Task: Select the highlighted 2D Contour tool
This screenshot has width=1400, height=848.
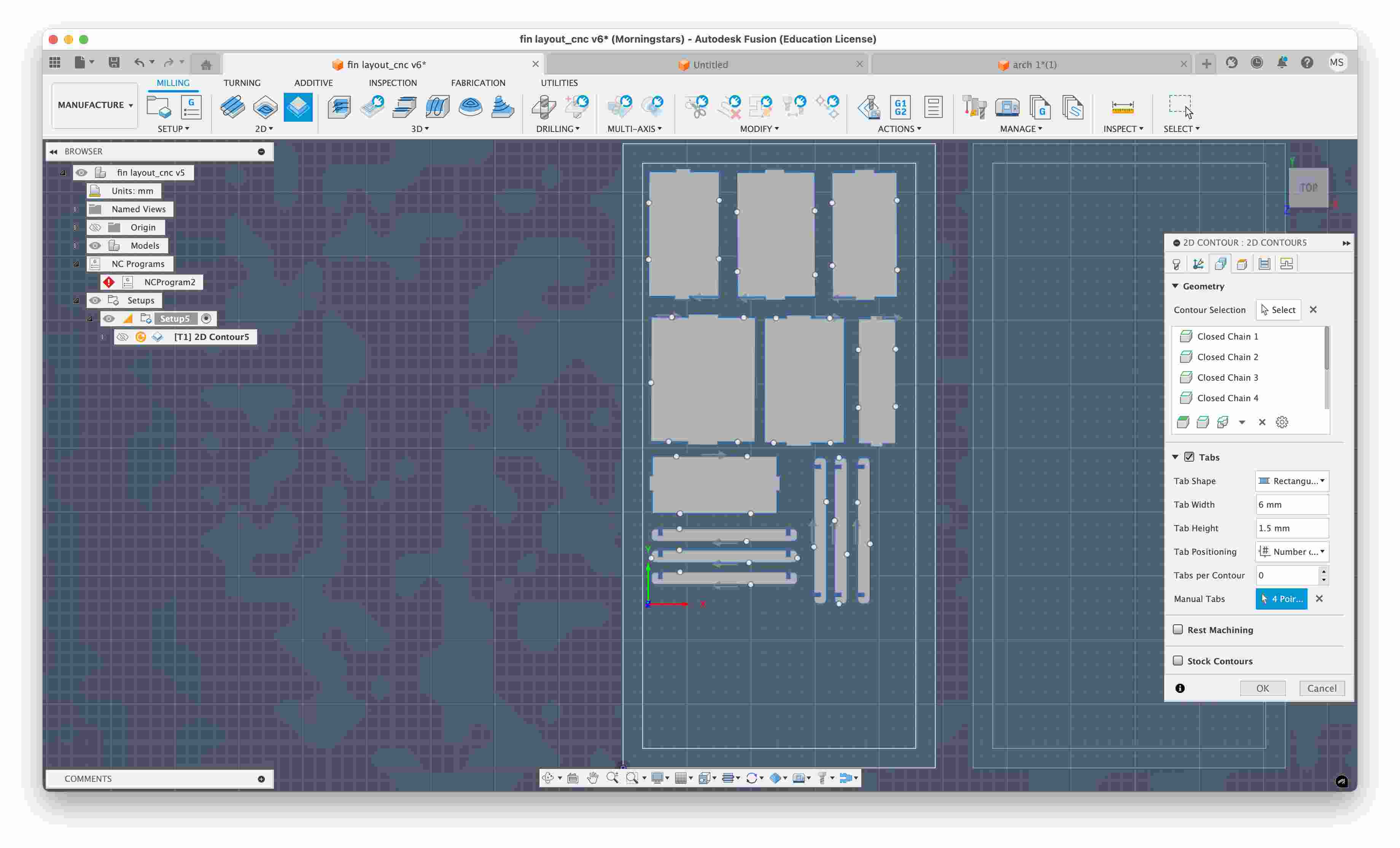Action: click(298, 107)
